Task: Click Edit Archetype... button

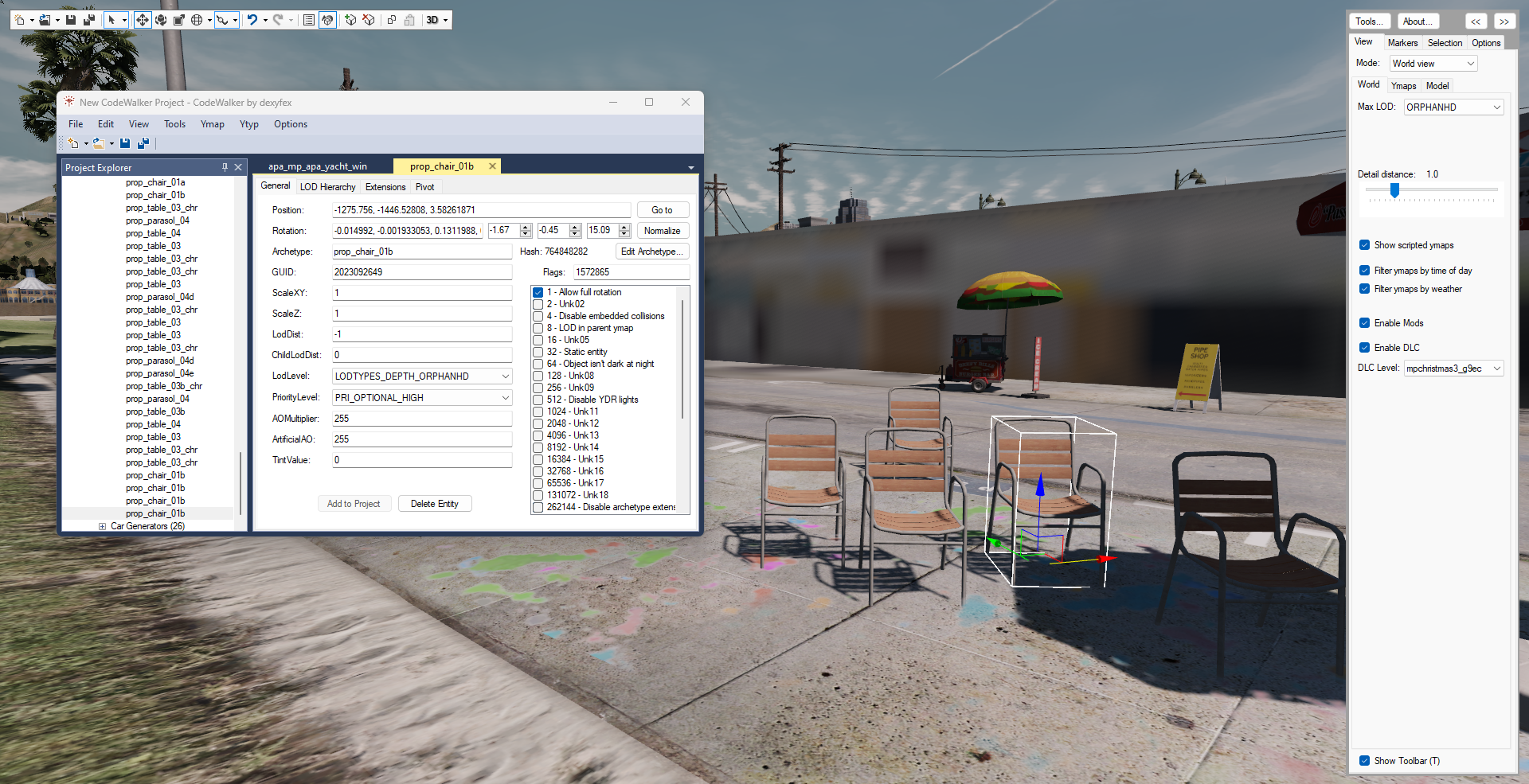Action: coord(652,252)
